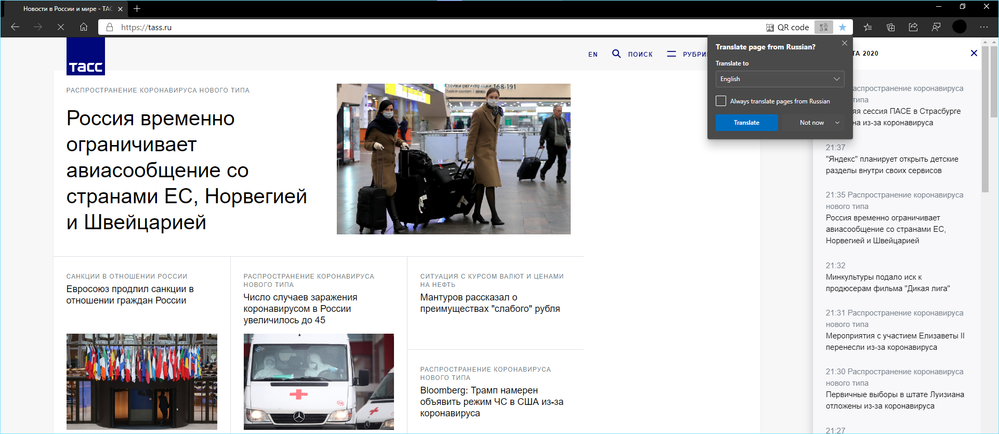Stop loading the page
Screen dimensions: 999x434
[61, 27]
